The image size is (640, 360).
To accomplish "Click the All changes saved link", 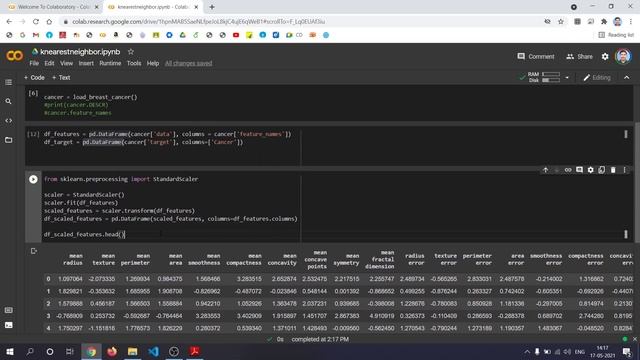I will 189,63.
